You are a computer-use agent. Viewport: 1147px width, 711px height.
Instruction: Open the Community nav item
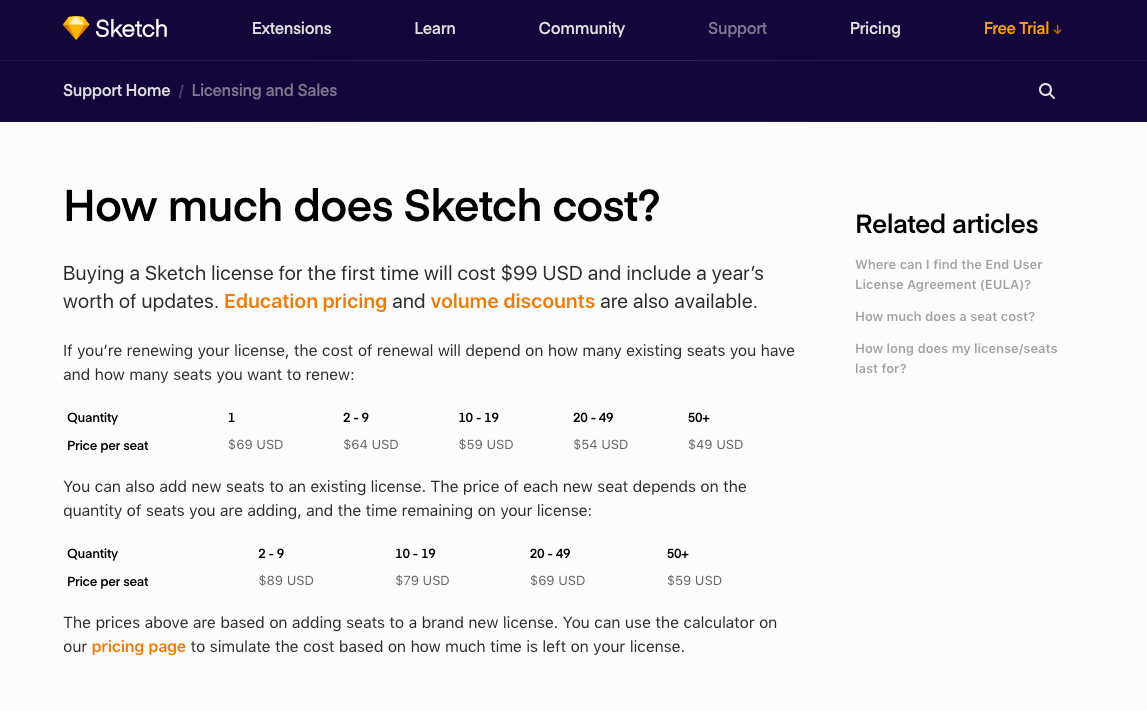[x=582, y=29]
